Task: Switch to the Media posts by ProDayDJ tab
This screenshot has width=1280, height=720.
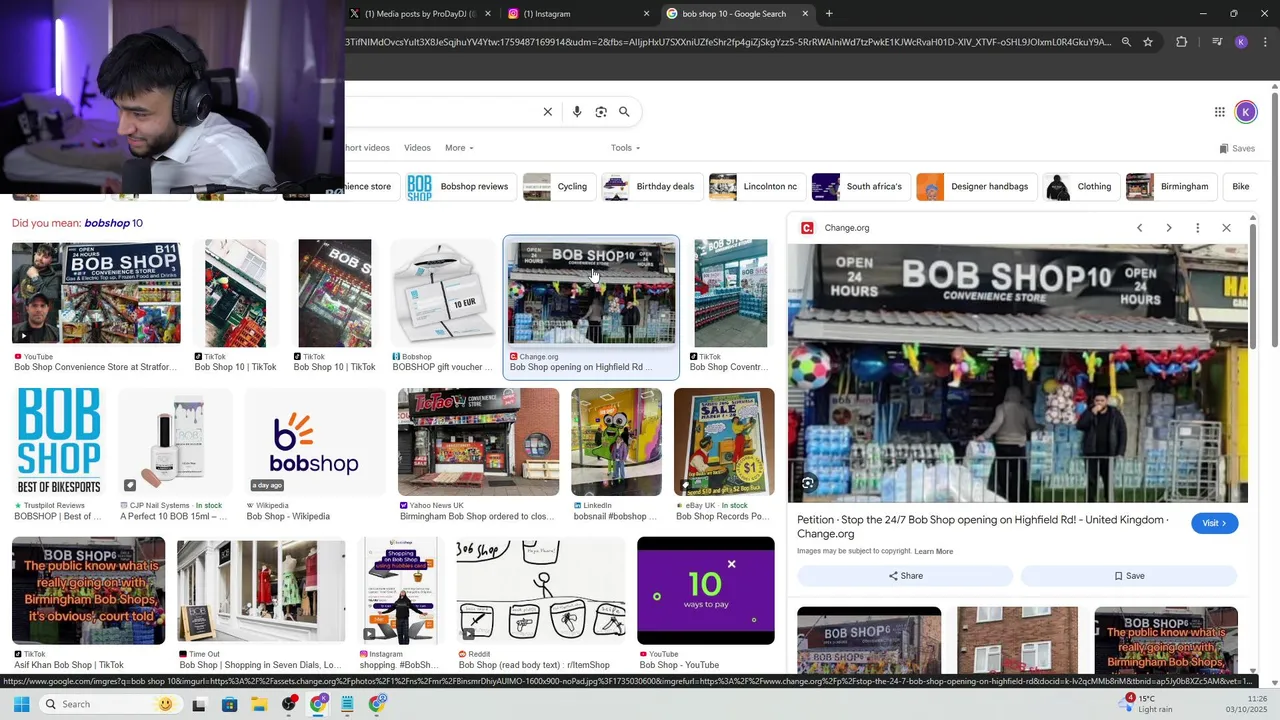Action: click(420, 14)
